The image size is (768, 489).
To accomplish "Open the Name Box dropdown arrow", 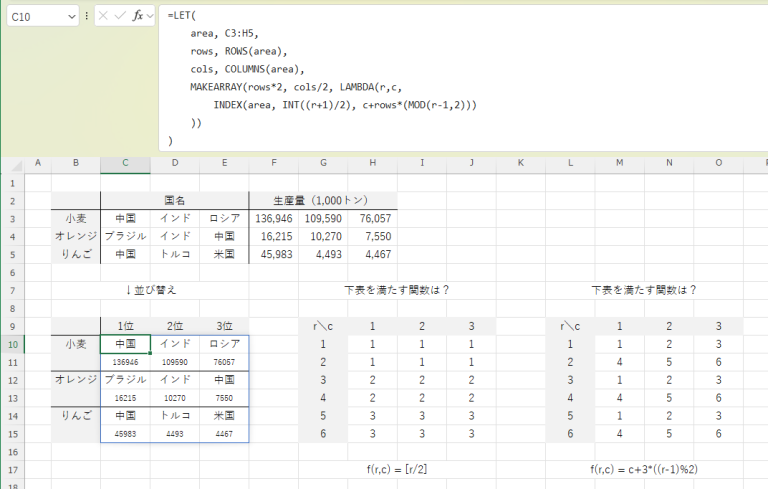I will pos(72,17).
